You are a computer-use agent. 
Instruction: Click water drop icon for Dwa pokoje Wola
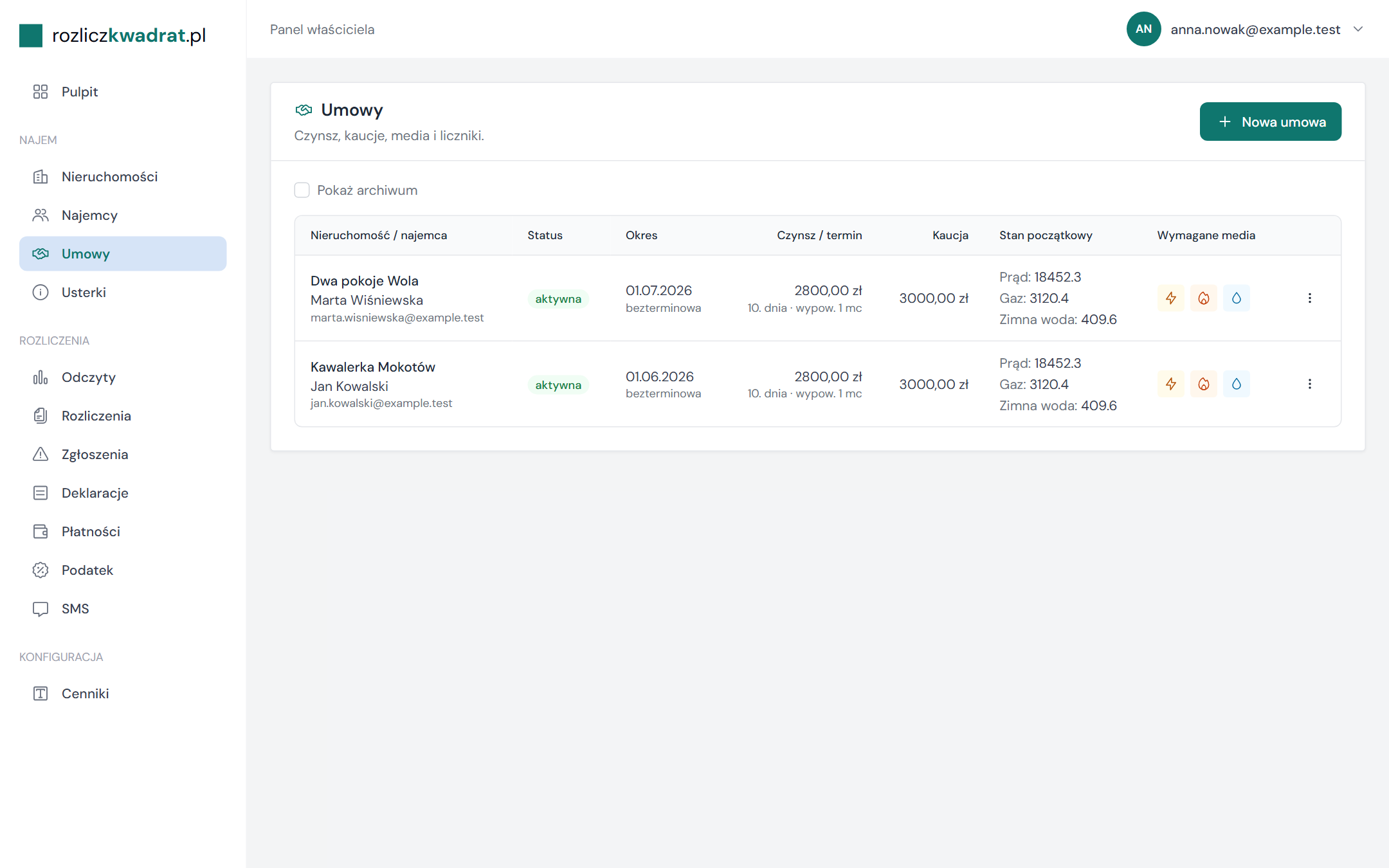tap(1237, 298)
